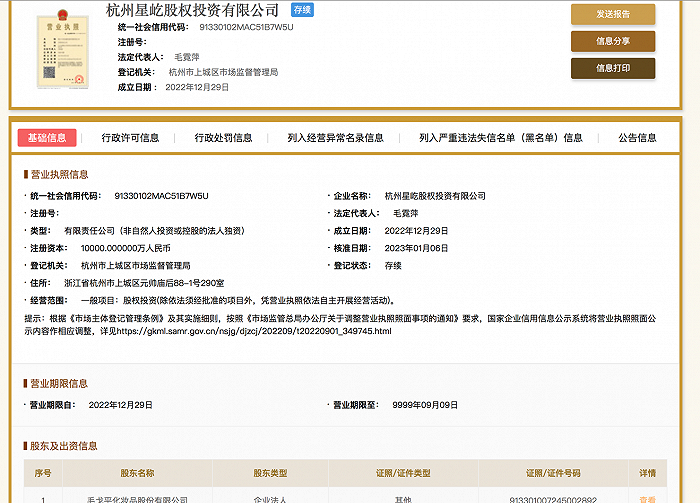Open the business license thumbnail image

(62, 48)
